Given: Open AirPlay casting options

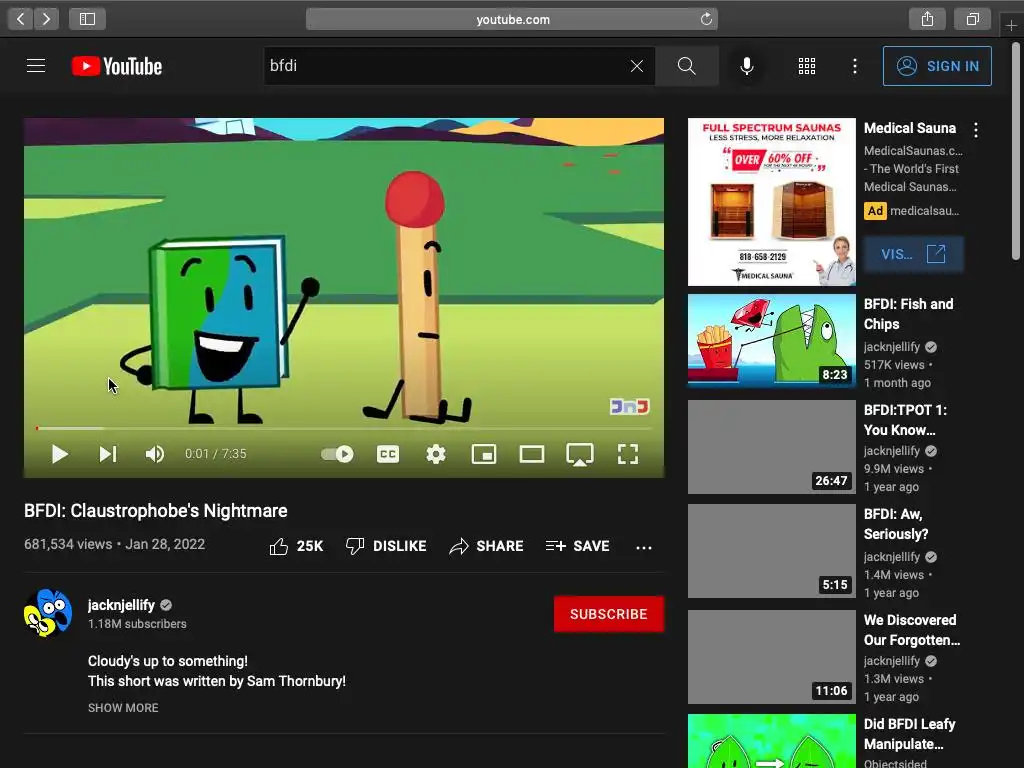Looking at the screenshot, I should pyautogui.click(x=580, y=454).
